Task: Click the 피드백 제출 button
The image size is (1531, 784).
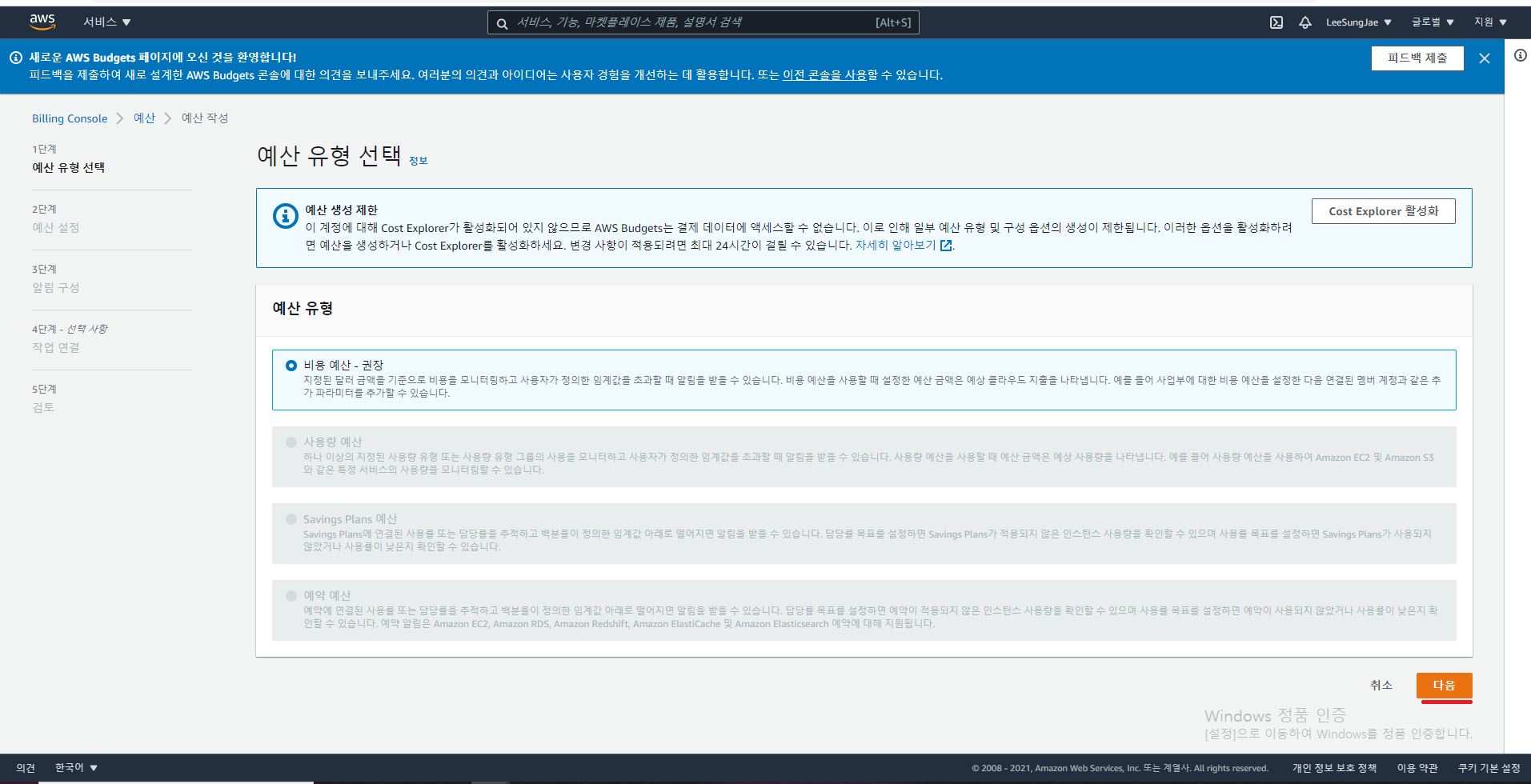Action: click(x=1417, y=58)
